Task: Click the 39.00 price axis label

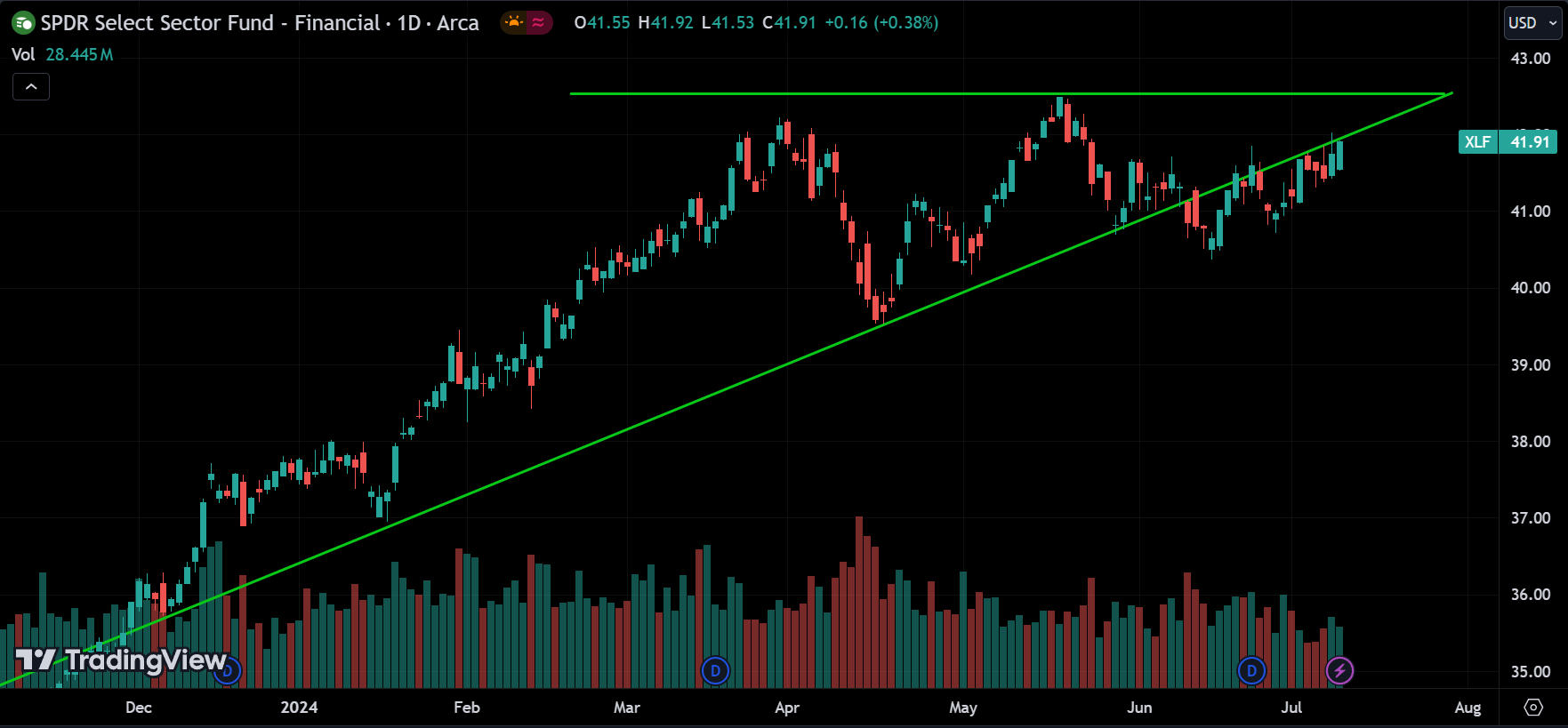Action: click(1530, 365)
